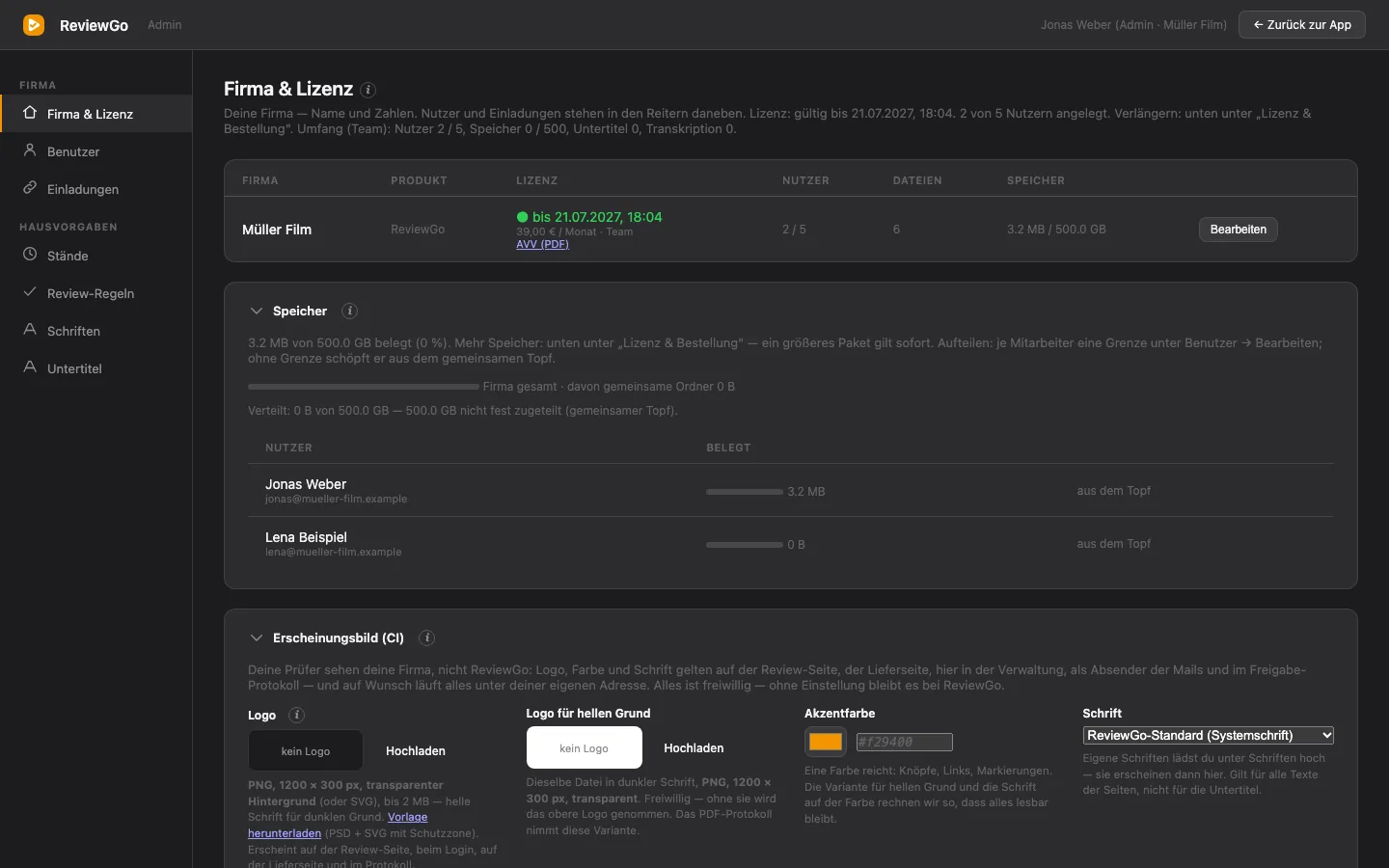Open the Schrift dropdown ReviewGo-Standard

(x=1208, y=735)
